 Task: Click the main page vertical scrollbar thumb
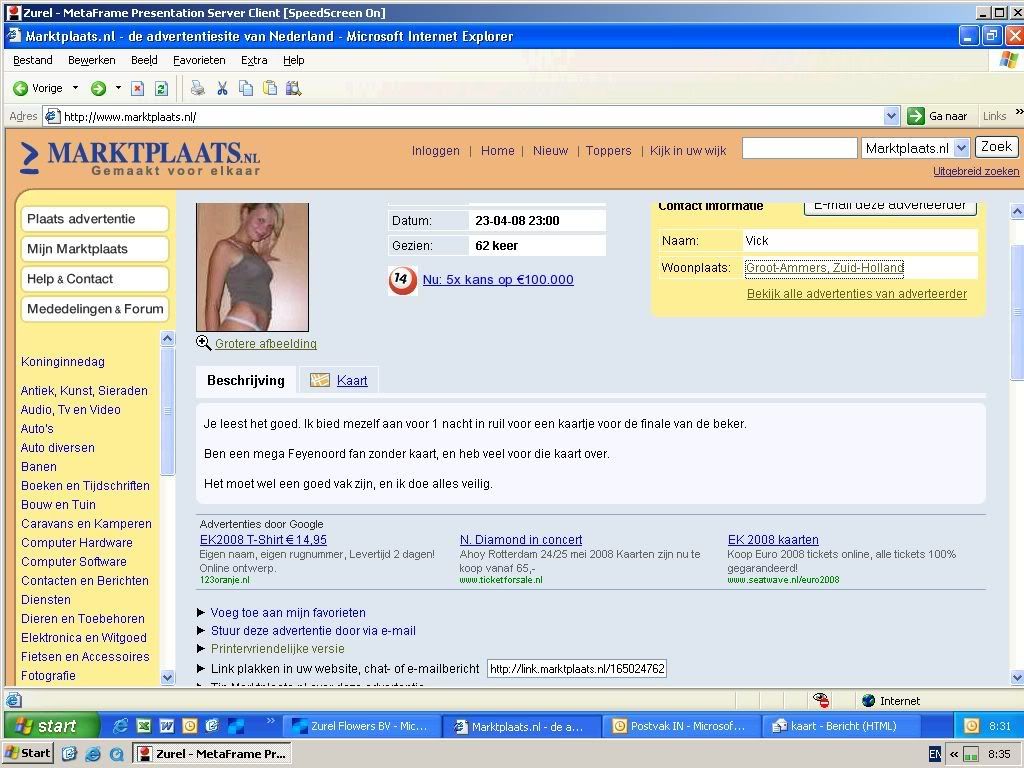click(x=1017, y=312)
